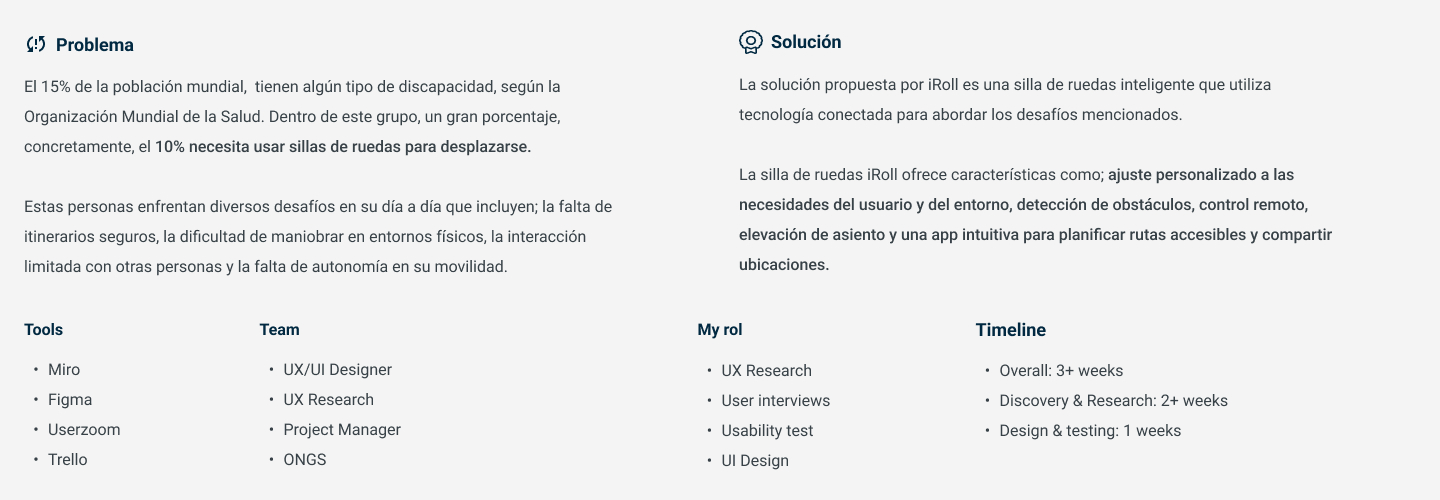This screenshot has width=1440, height=500.
Task: Click the Problema heading
Action: pyautogui.click(x=94, y=45)
